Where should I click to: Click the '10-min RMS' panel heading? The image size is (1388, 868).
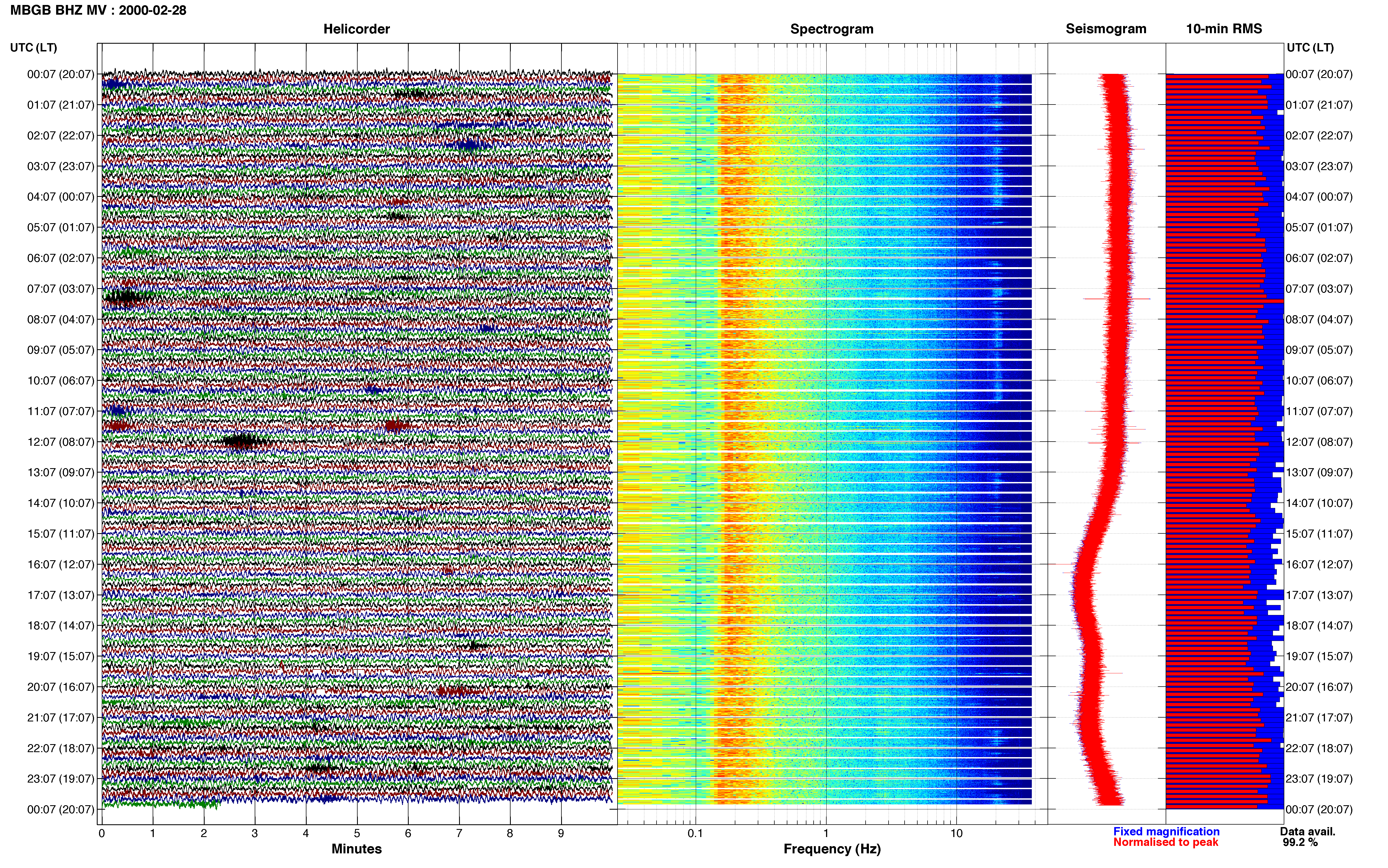point(1224,29)
